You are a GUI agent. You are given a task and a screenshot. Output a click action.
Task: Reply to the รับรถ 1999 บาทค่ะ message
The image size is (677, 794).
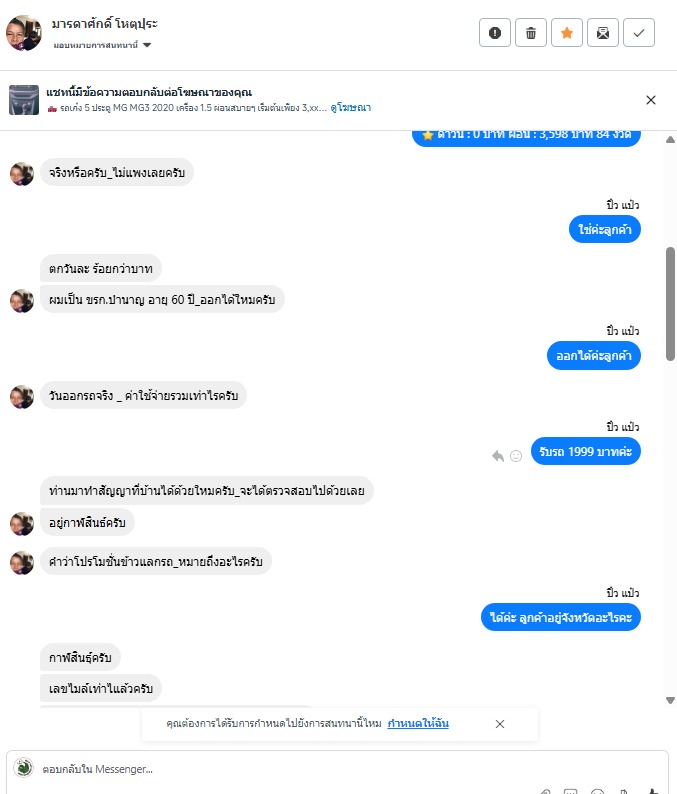coord(498,456)
